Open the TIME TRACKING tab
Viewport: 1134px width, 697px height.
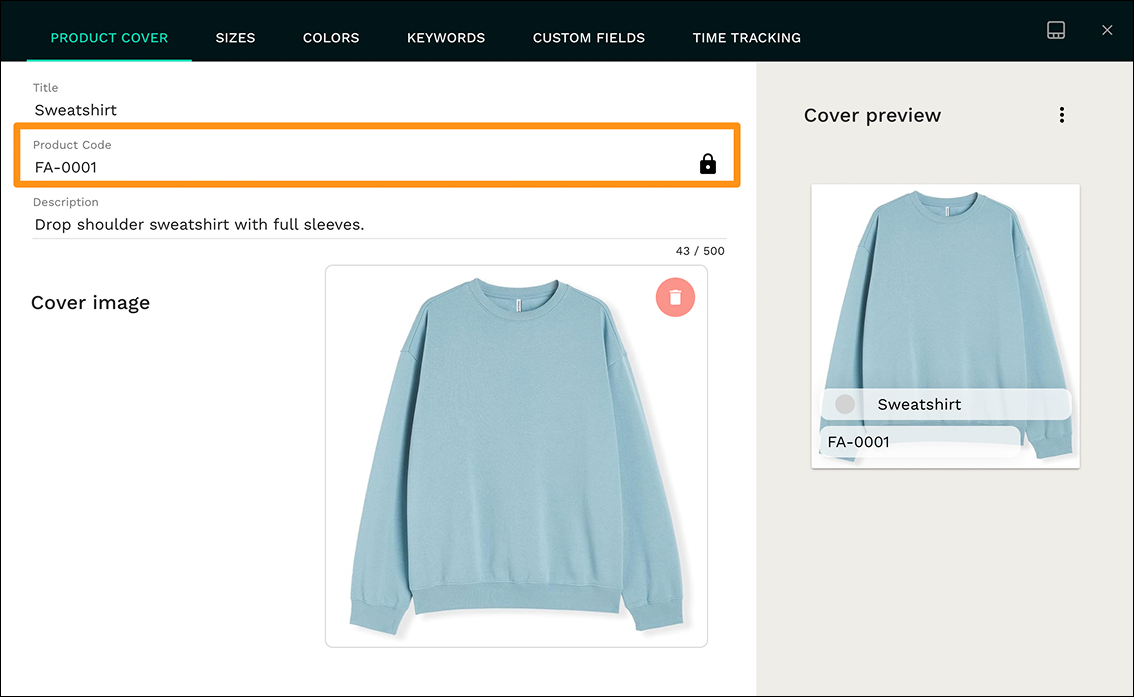pyautogui.click(x=746, y=37)
